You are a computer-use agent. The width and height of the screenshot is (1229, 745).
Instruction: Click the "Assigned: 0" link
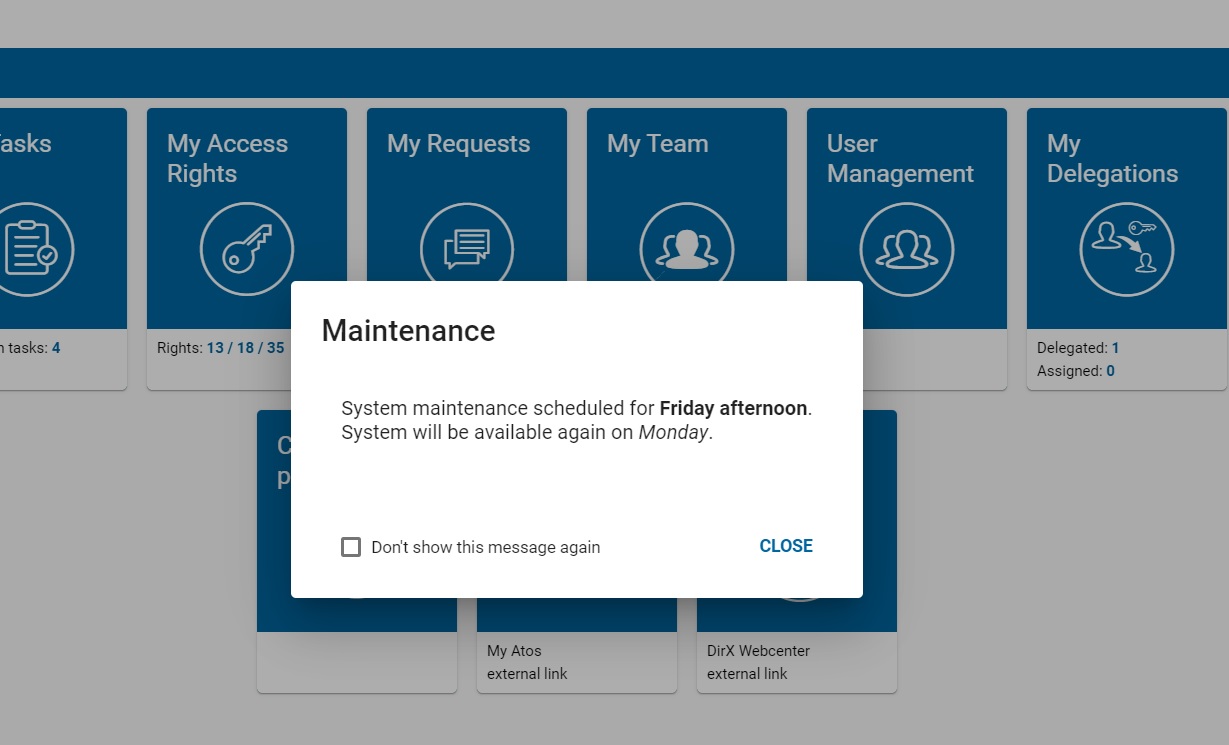1076,370
